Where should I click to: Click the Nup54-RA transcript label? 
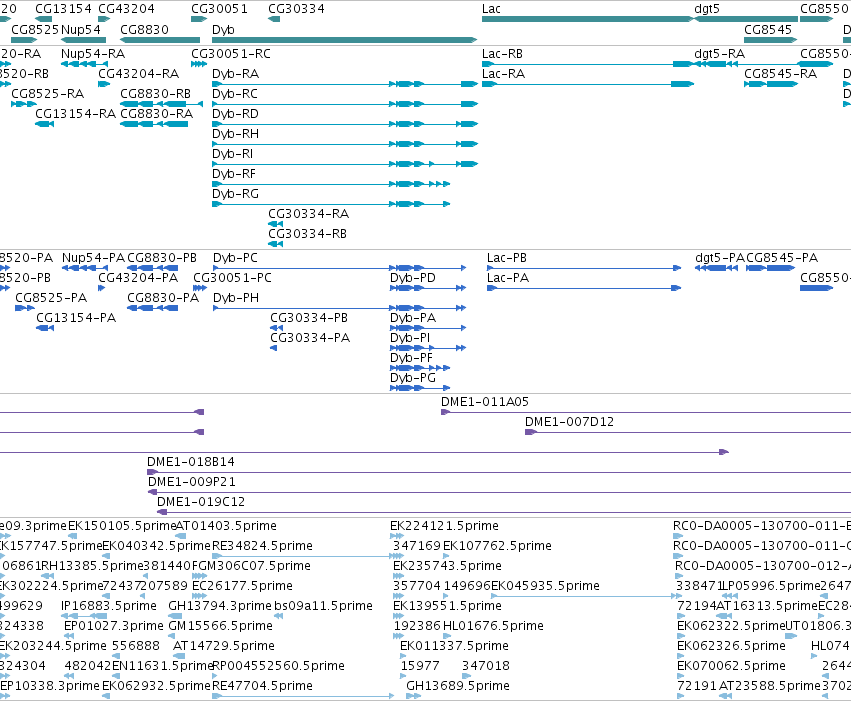pos(93,54)
